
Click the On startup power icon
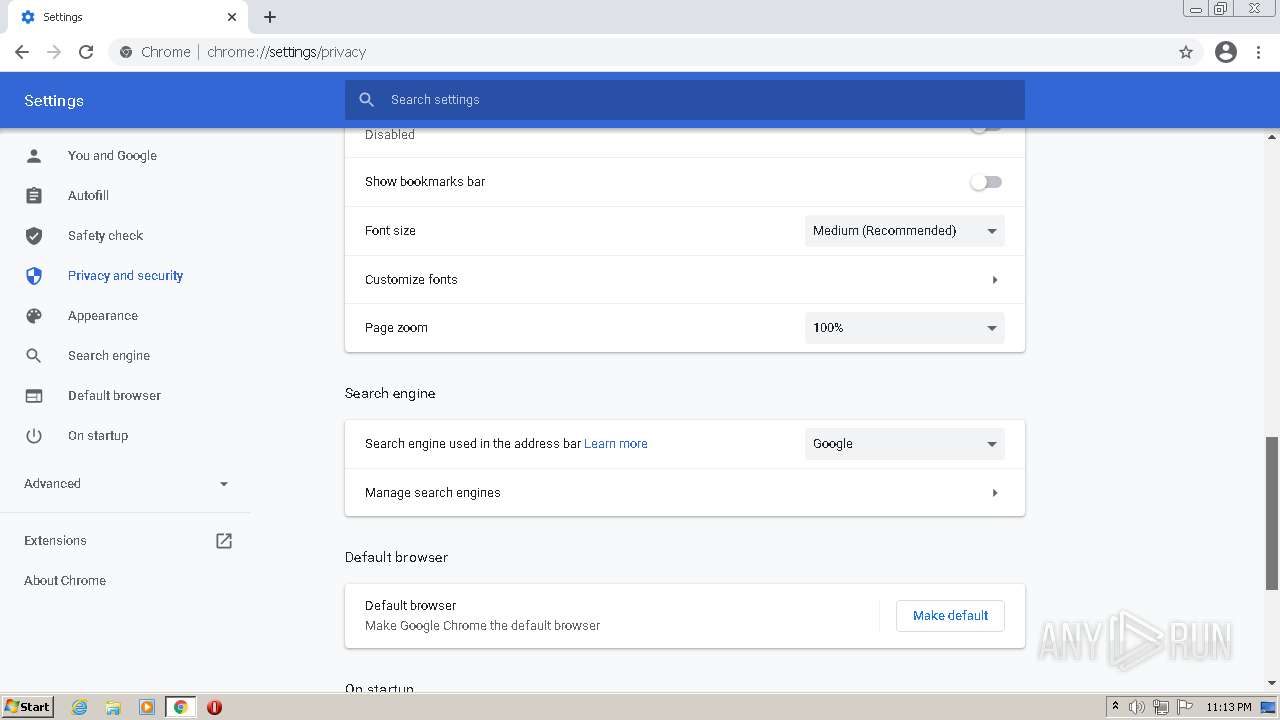pyautogui.click(x=34, y=435)
